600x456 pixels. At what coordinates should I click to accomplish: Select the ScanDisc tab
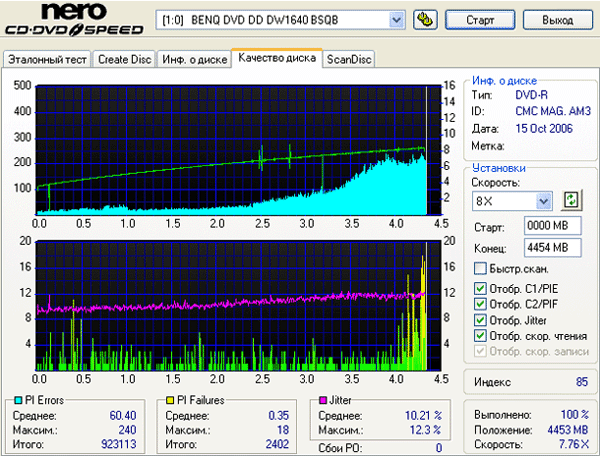click(349, 59)
